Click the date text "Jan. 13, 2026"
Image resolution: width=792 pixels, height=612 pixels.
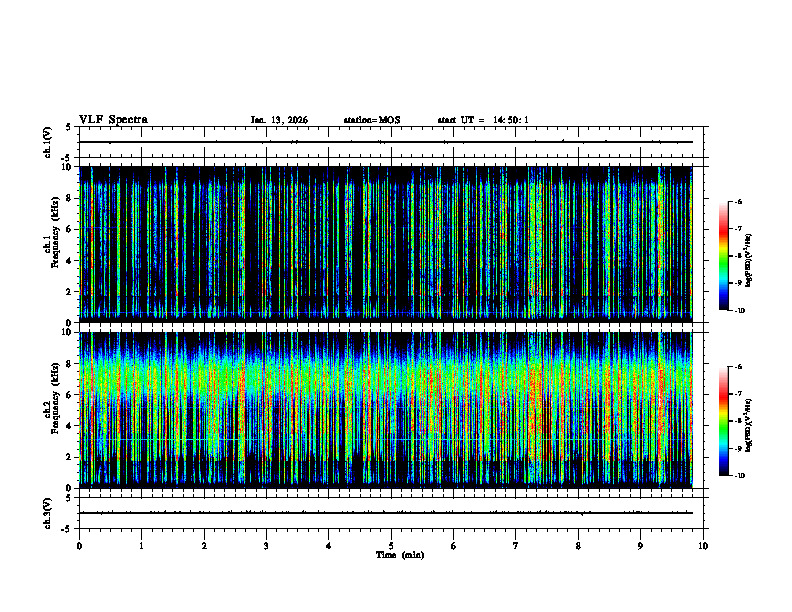(279, 120)
